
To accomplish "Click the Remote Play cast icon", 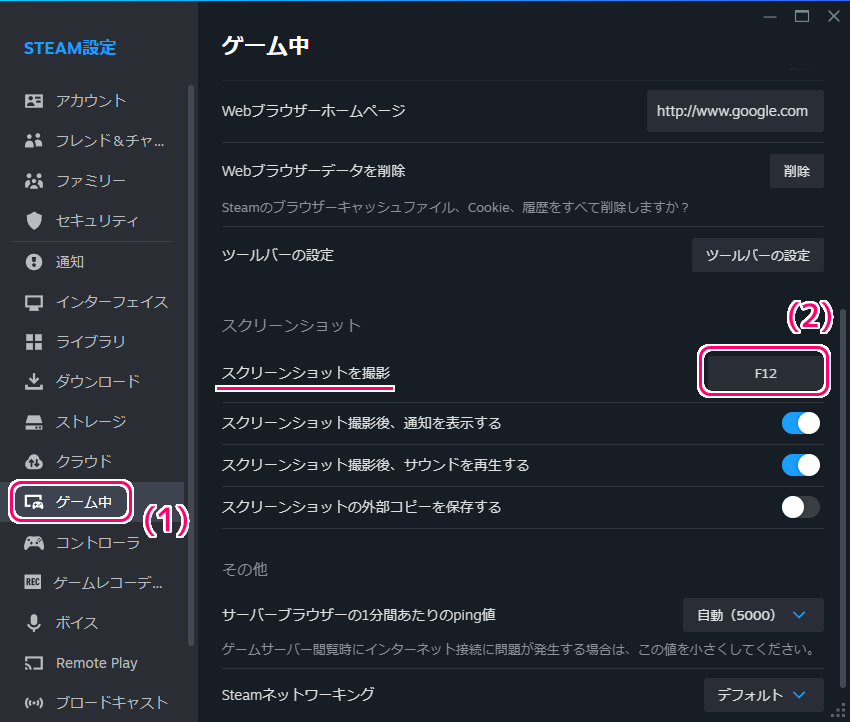I will click(x=34, y=663).
